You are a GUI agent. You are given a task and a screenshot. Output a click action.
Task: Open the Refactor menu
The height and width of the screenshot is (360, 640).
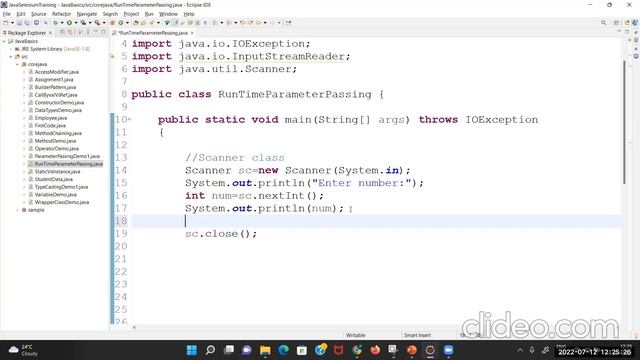tap(62, 14)
